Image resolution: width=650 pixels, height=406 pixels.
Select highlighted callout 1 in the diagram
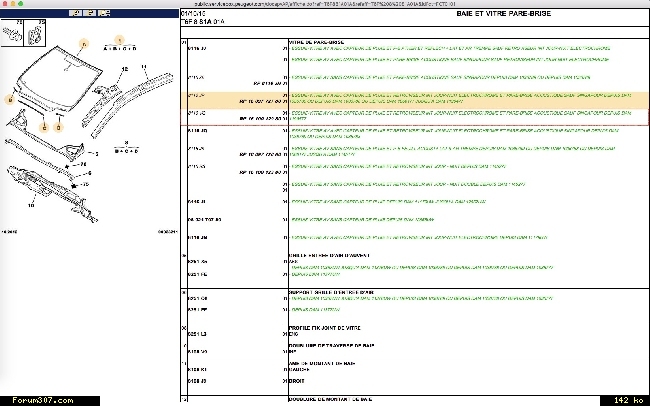coord(119,40)
